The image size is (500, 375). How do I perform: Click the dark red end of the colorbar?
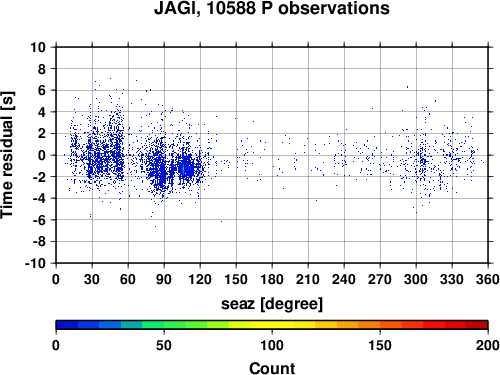coord(477,325)
